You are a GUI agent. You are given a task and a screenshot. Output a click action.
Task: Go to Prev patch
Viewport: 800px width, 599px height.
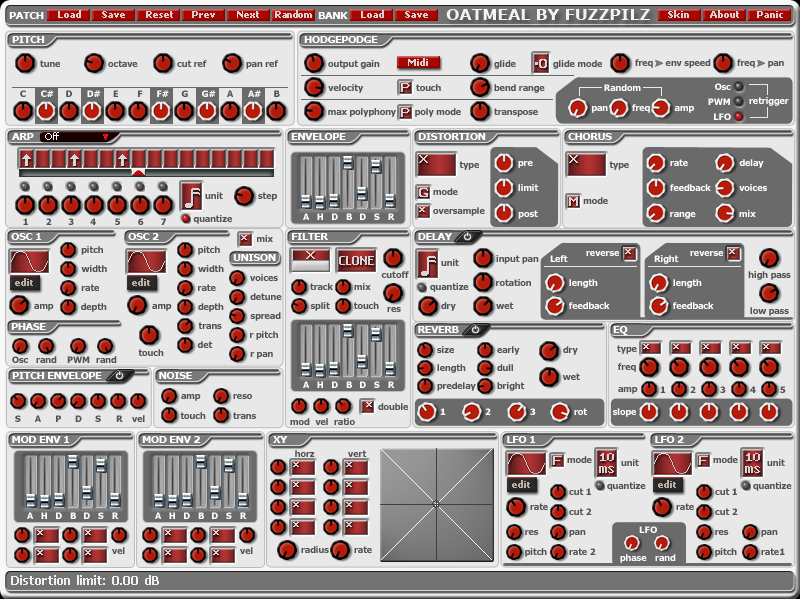(203, 15)
